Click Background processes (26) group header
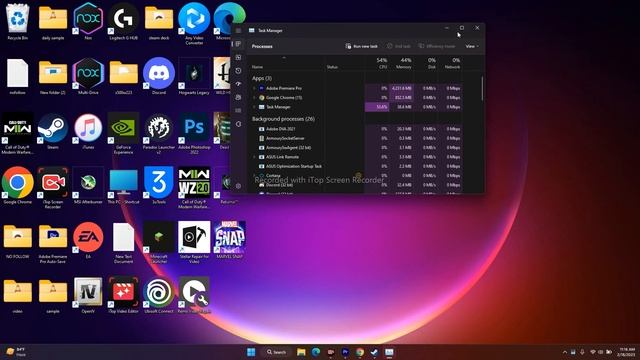The width and height of the screenshot is (640, 360). point(283,119)
